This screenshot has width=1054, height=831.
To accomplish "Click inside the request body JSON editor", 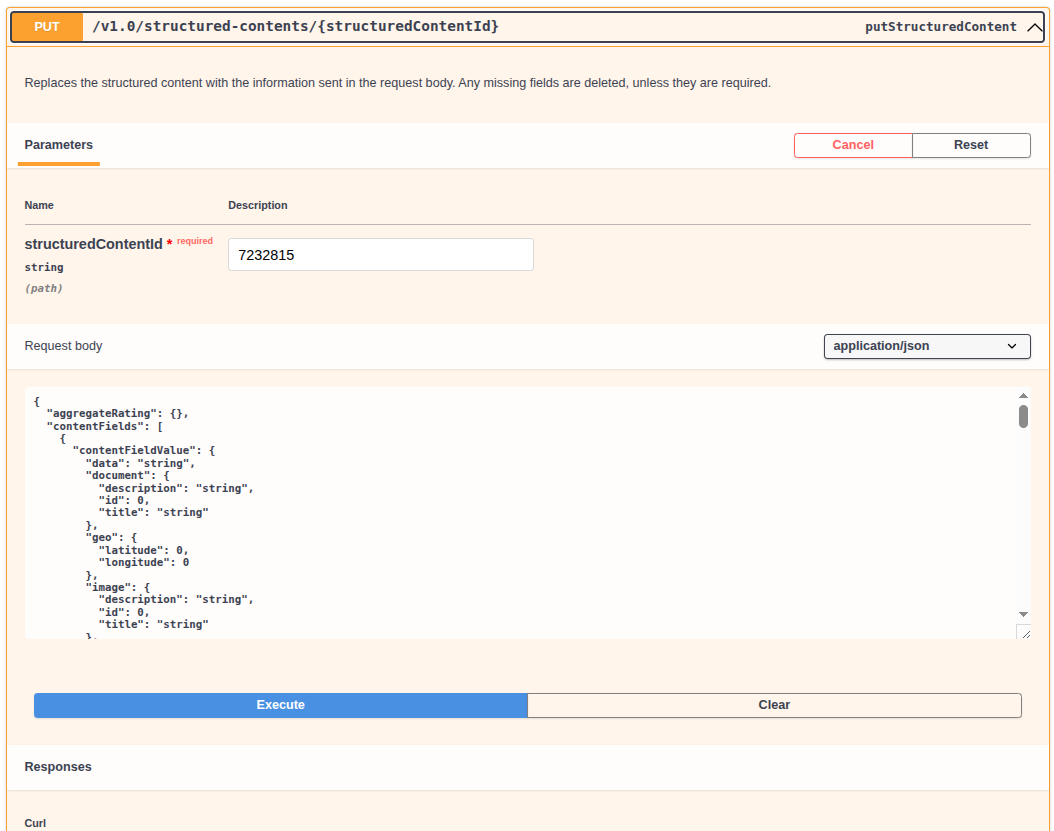I will (500, 510).
